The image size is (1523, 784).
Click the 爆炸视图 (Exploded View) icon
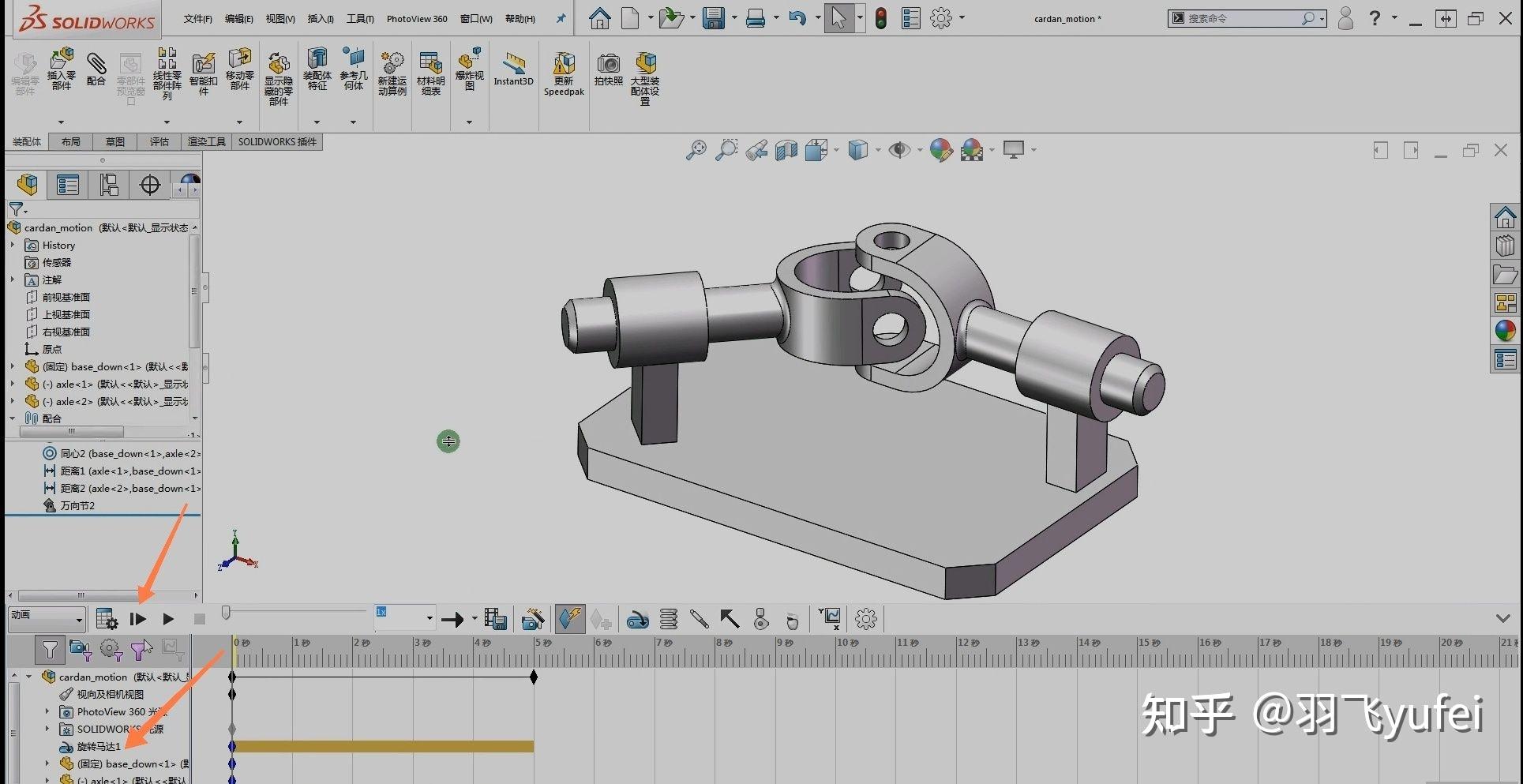pyautogui.click(x=469, y=71)
